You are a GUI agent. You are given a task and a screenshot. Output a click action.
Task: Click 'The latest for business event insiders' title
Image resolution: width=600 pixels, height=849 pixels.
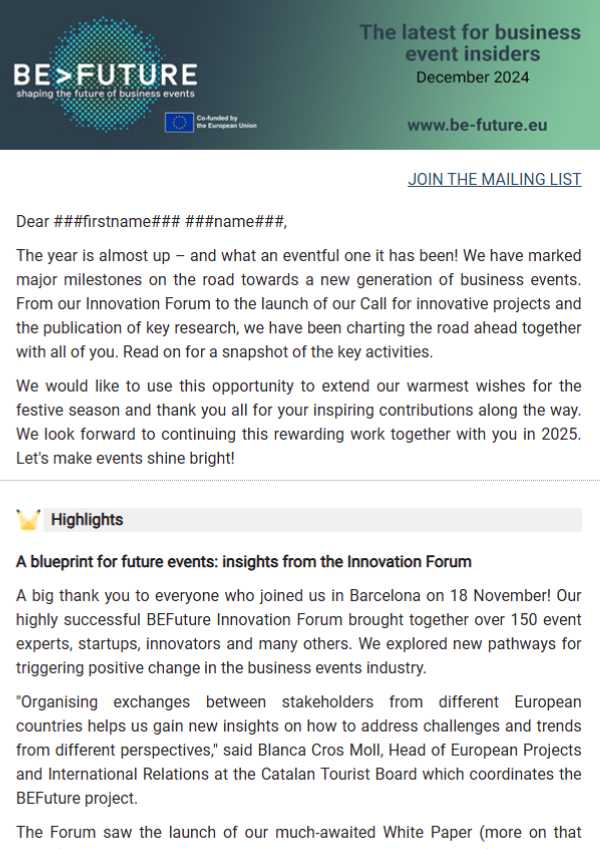(470, 43)
